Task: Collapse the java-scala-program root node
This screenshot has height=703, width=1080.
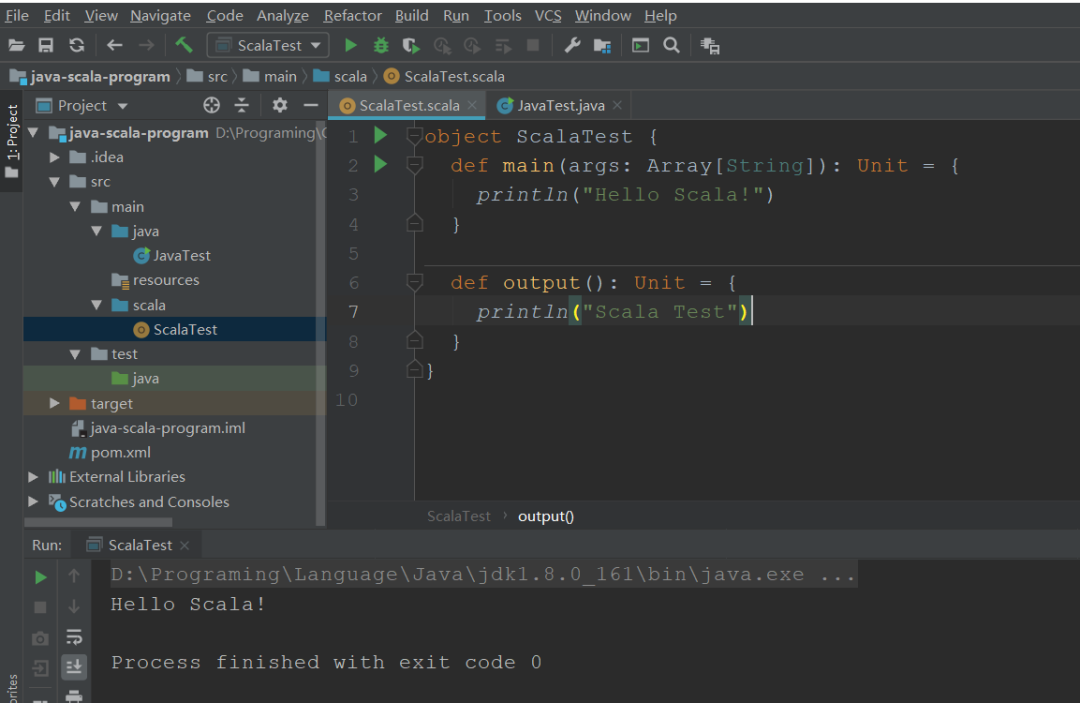Action: pyautogui.click(x=33, y=132)
